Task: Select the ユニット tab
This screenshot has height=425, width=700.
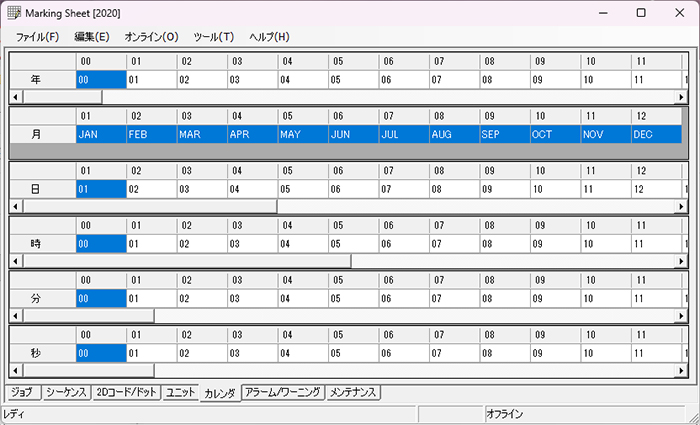Action: [x=180, y=393]
